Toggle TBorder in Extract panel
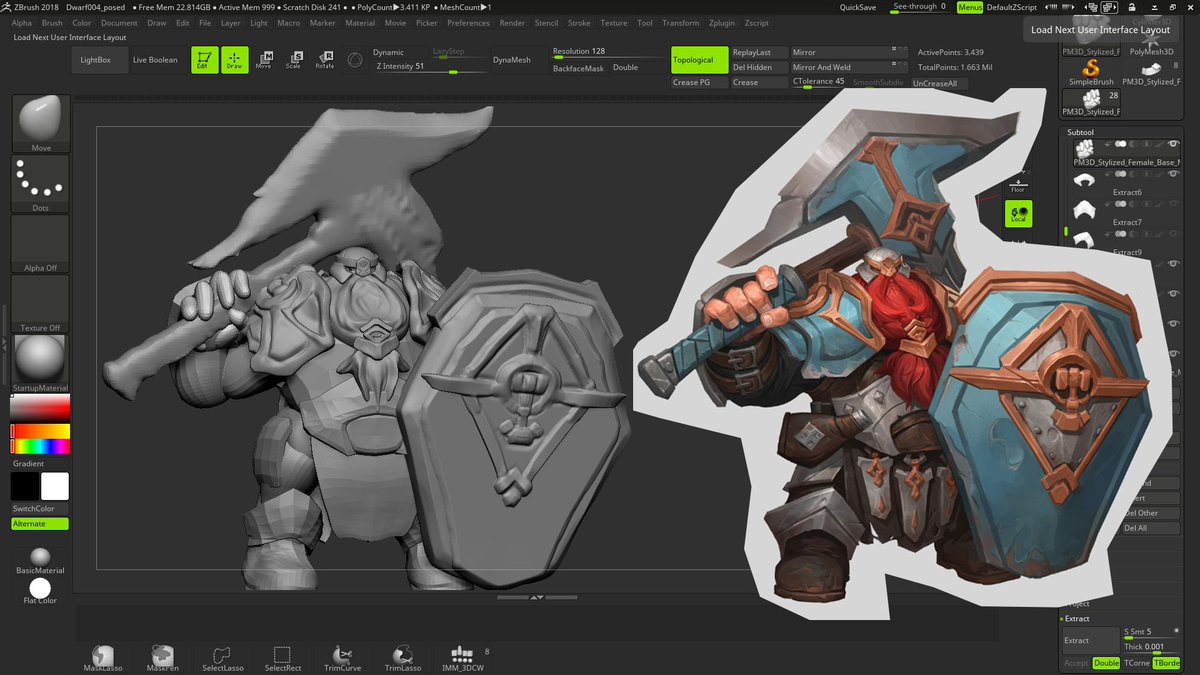Image resolution: width=1200 pixels, height=675 pixels. (1167, 663)
